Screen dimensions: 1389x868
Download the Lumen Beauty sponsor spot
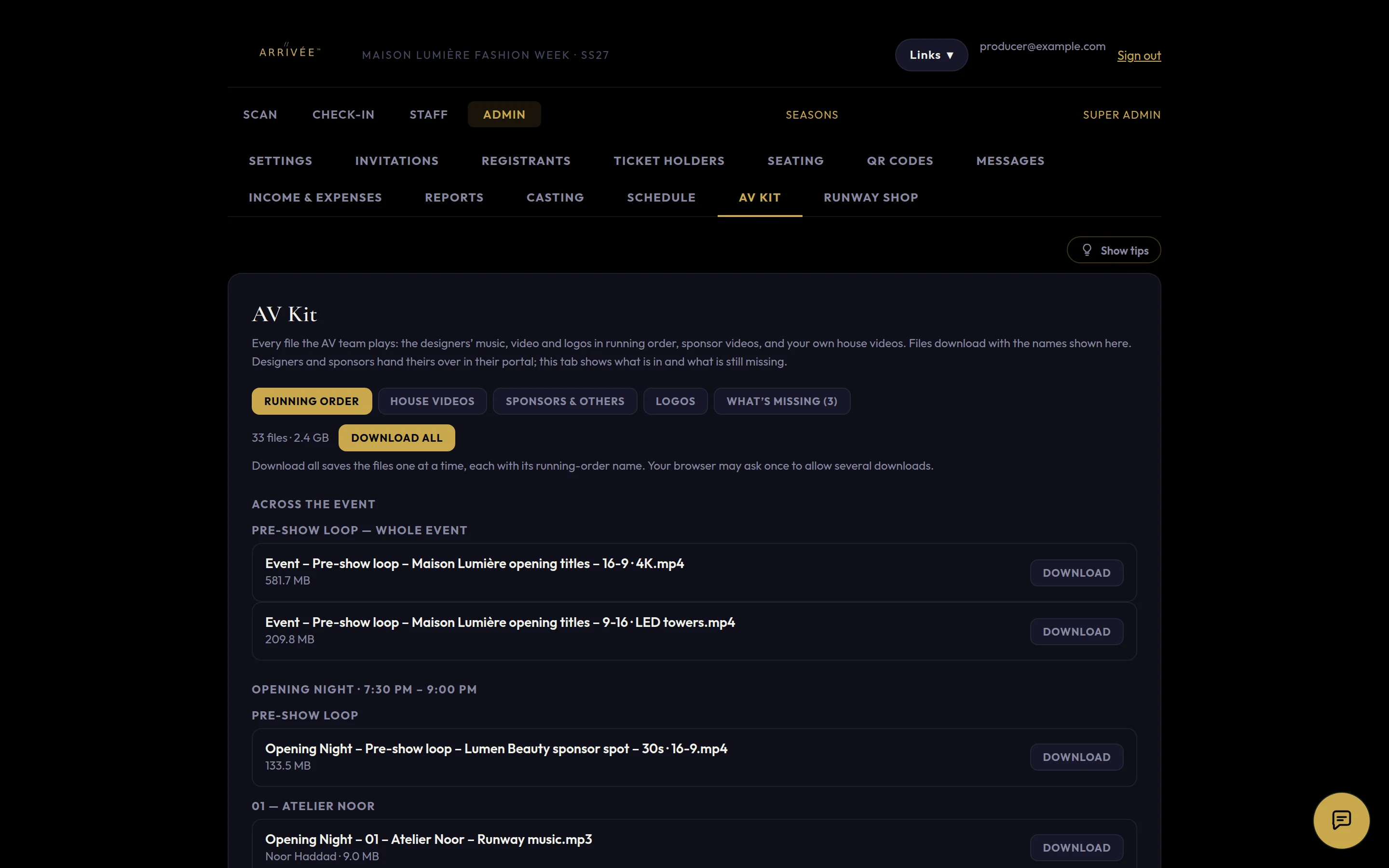pos(1076,757)
